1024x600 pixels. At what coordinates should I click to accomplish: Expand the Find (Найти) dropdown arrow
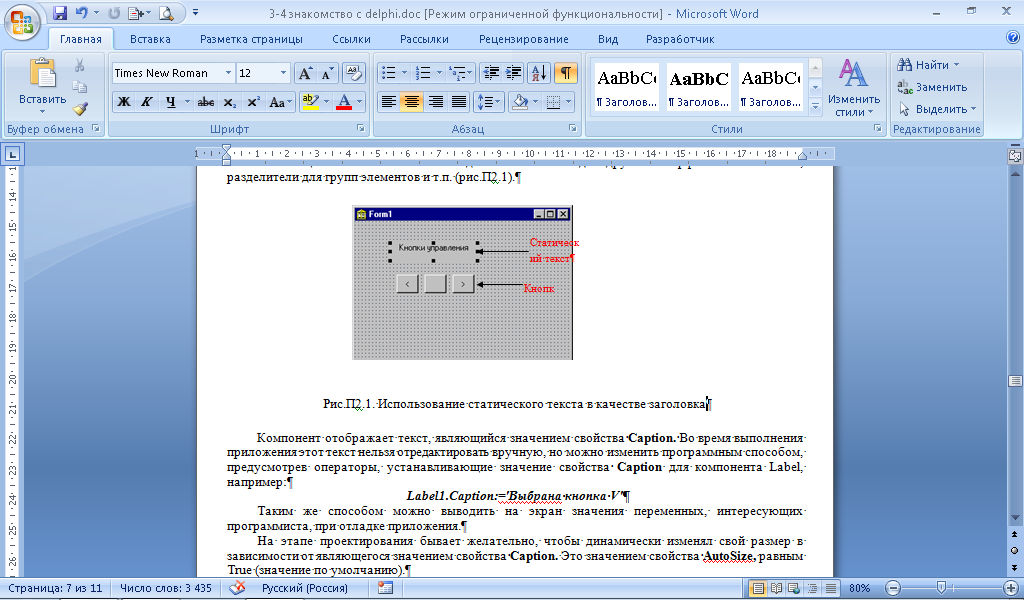coord(957,65)
